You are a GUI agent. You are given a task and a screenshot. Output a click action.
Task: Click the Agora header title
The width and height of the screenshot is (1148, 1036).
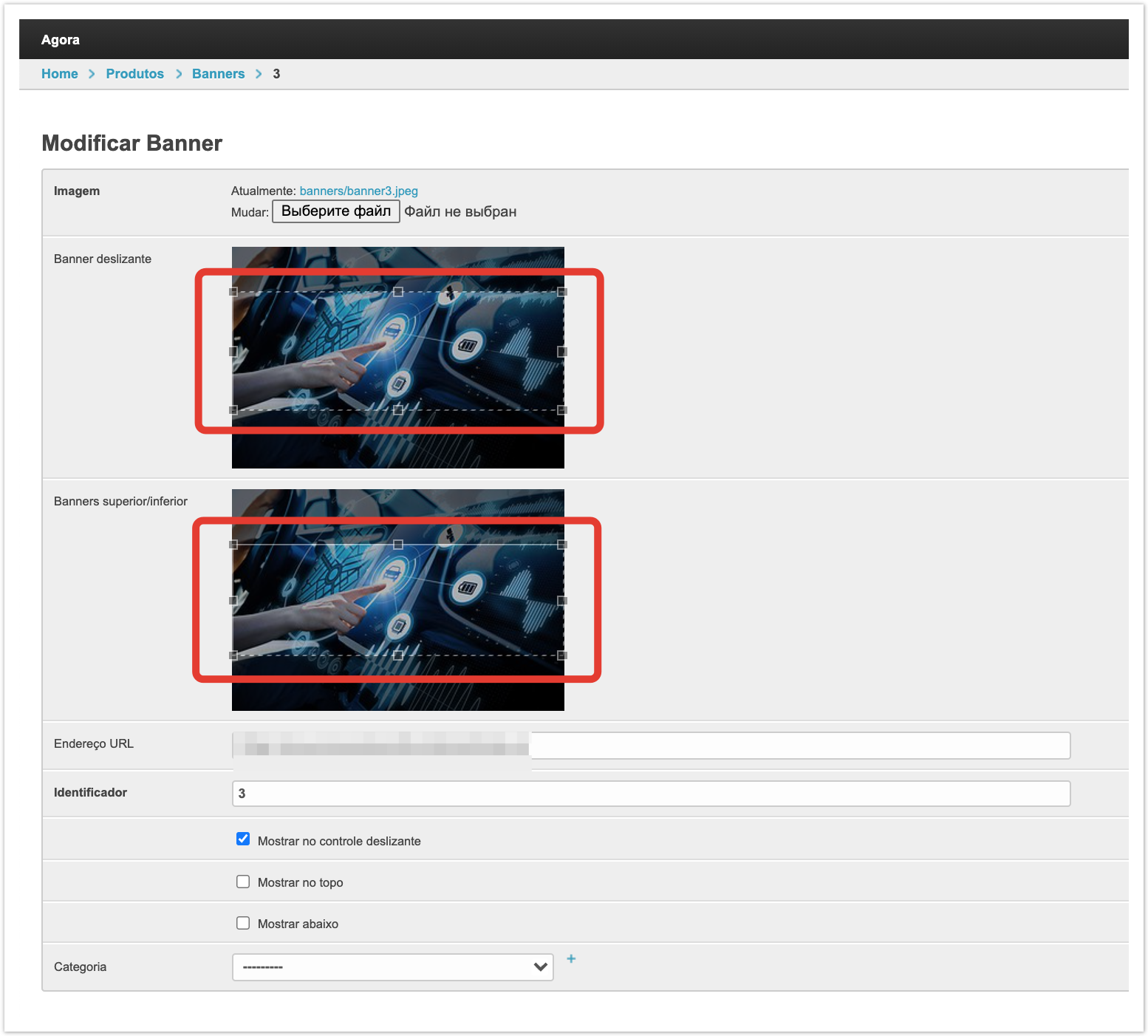coord(61,40)
